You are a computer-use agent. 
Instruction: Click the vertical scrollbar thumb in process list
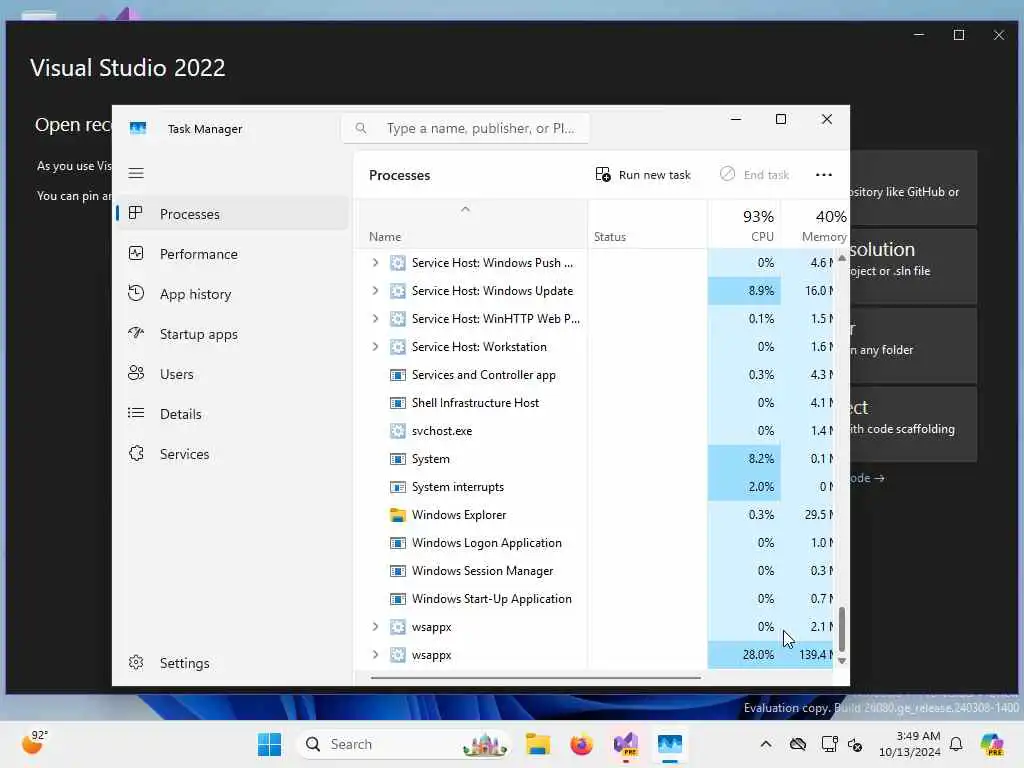pyautogui.click(x=842, y=629)
